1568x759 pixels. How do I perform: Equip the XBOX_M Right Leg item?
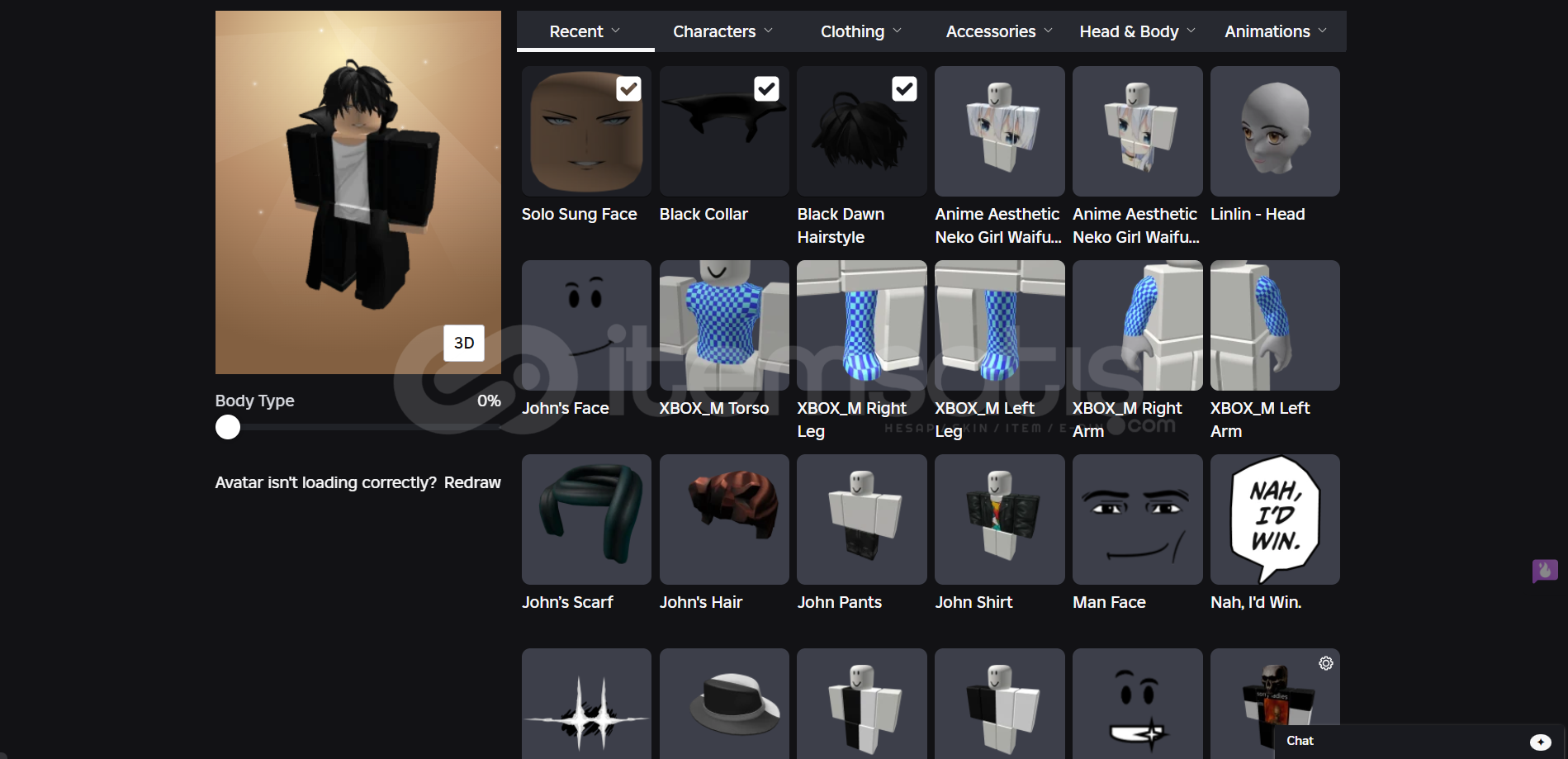click(x=862, y=325)
